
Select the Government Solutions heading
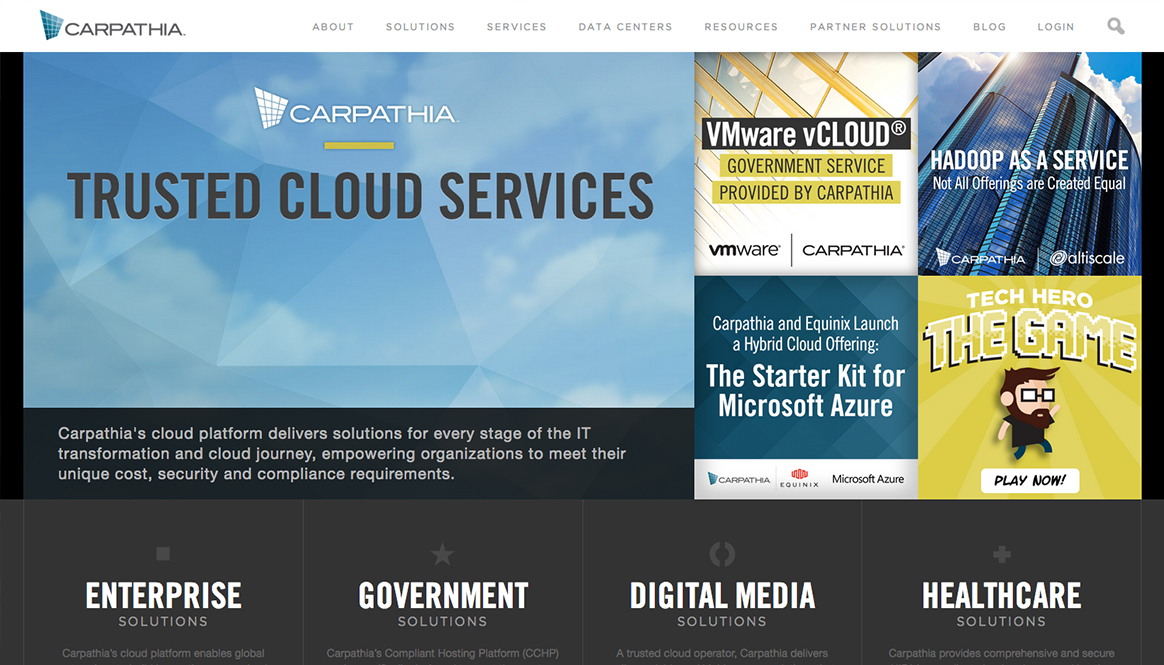point(442,605)
